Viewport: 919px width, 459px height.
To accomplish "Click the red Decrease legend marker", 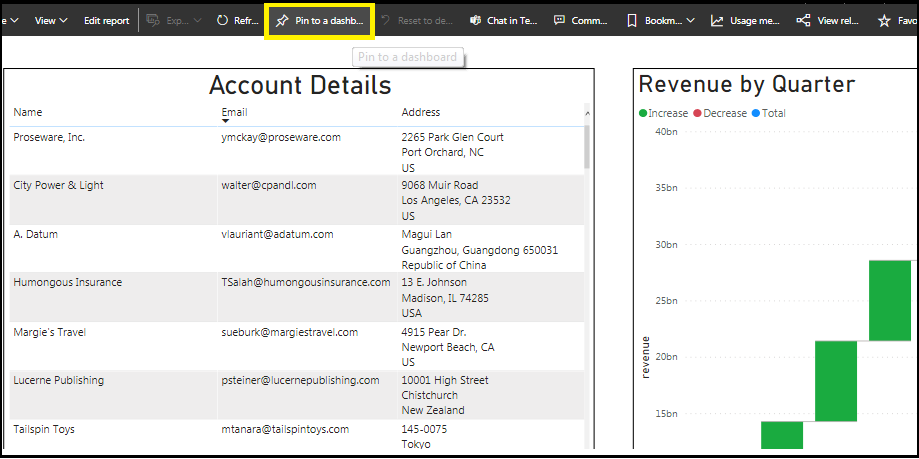I will (x=697, y=113).
